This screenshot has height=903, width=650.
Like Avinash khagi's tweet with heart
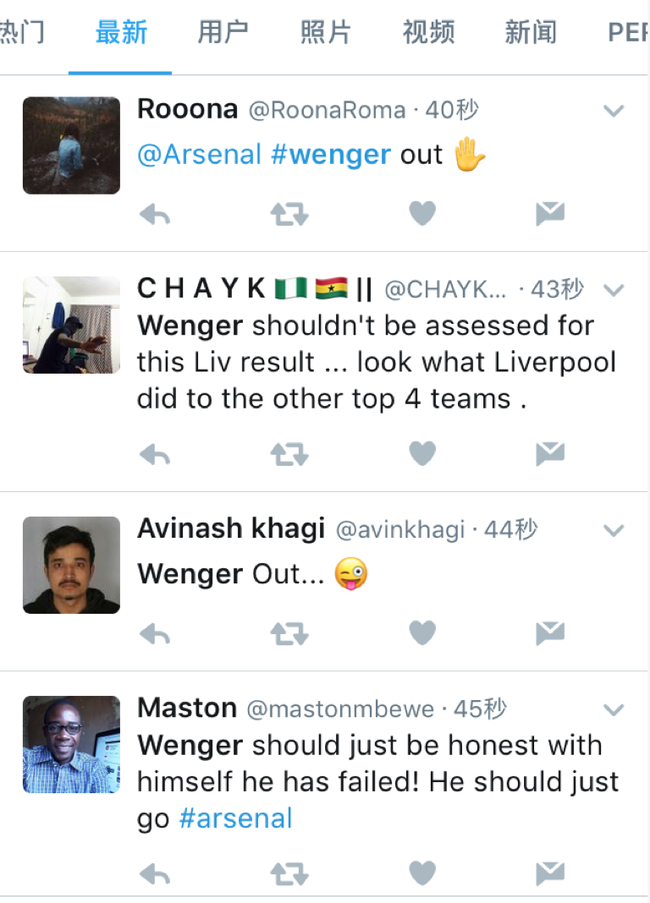coord(423,633)
